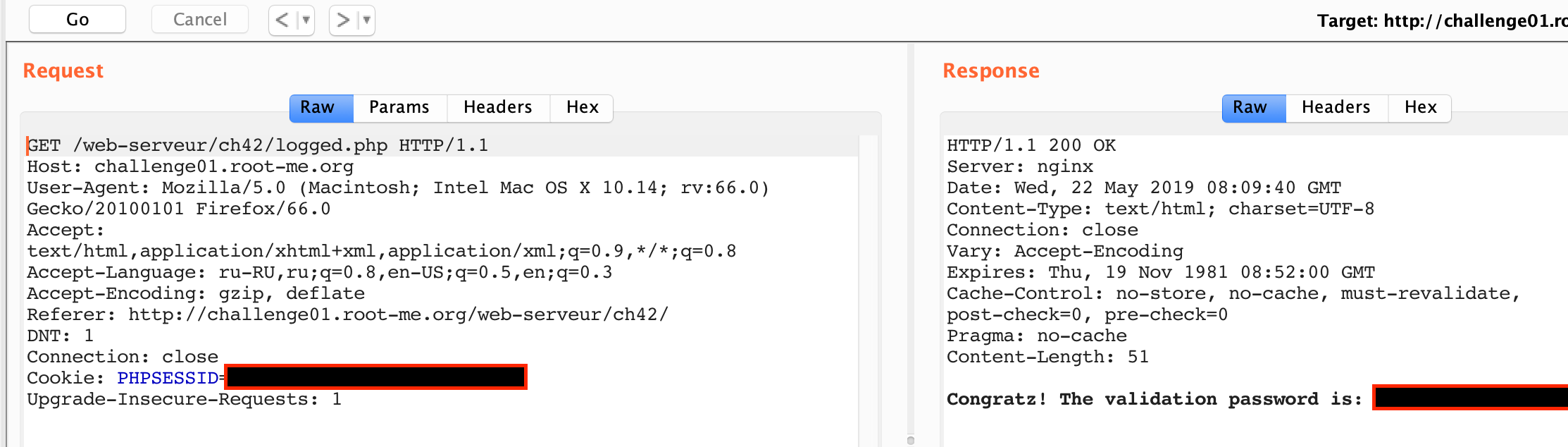Click the Cancel button
This screenshot has height=447, width=1568.
[x=199, y=19]
